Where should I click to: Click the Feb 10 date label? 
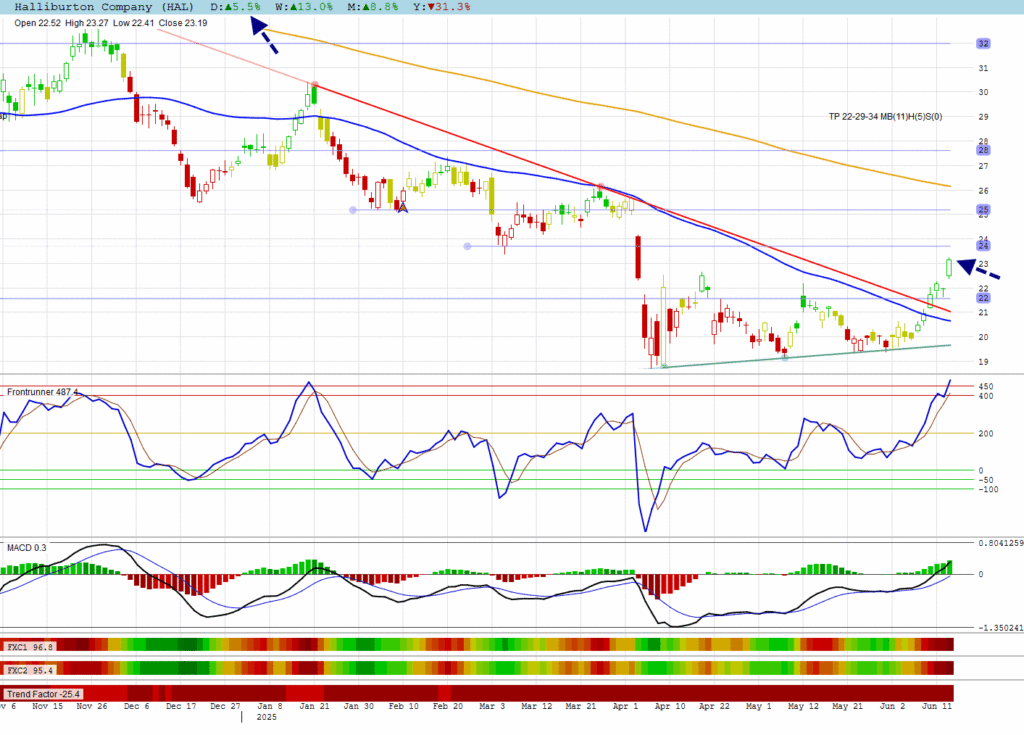pos(404,706)
